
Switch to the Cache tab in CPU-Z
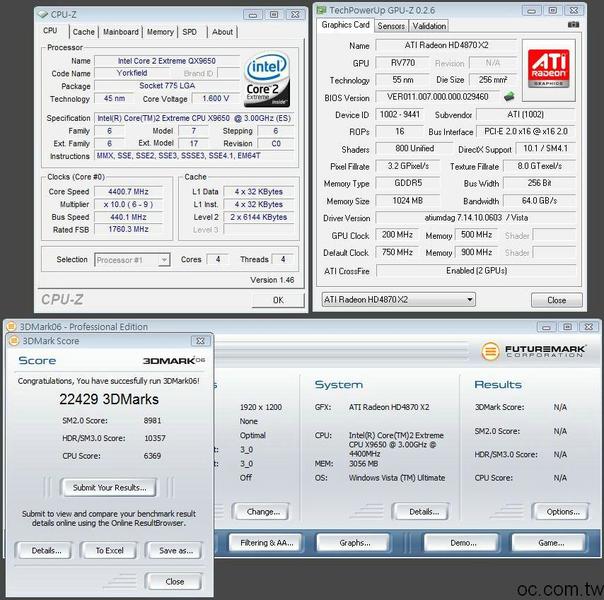click(x=84, y=32)
